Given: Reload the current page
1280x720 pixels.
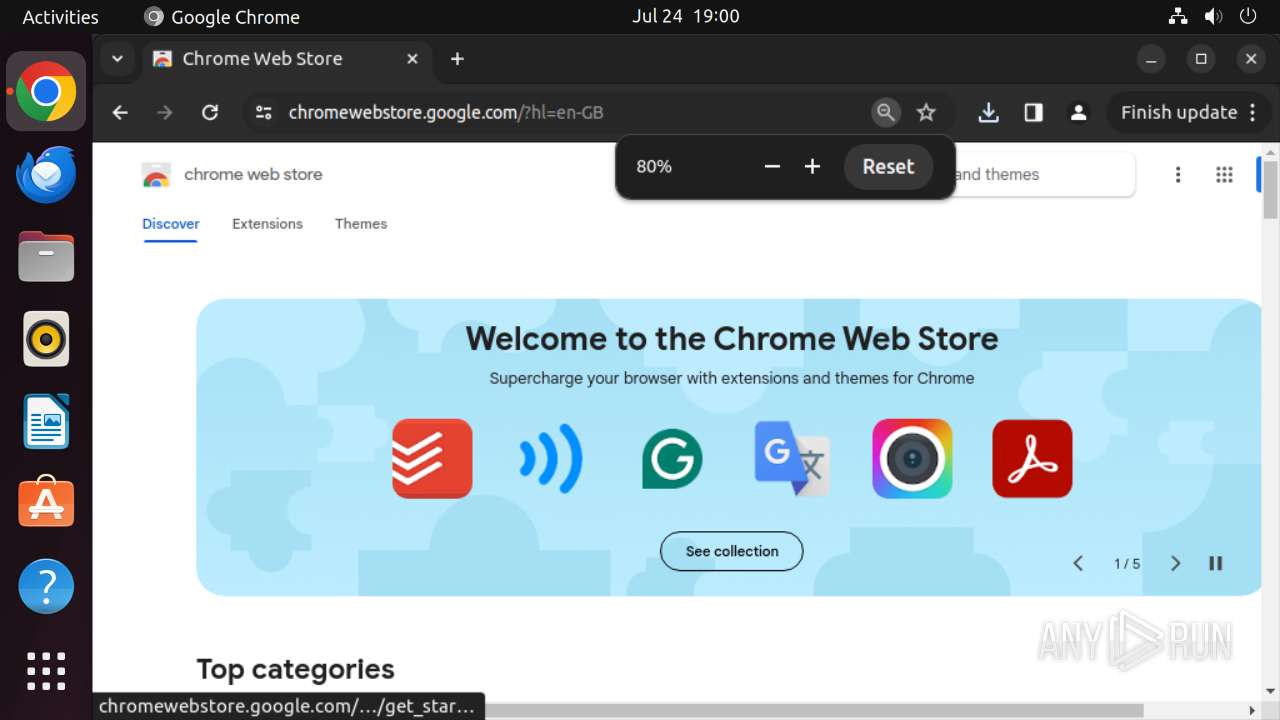Looking at the screenshot, I should click(210, 113).
